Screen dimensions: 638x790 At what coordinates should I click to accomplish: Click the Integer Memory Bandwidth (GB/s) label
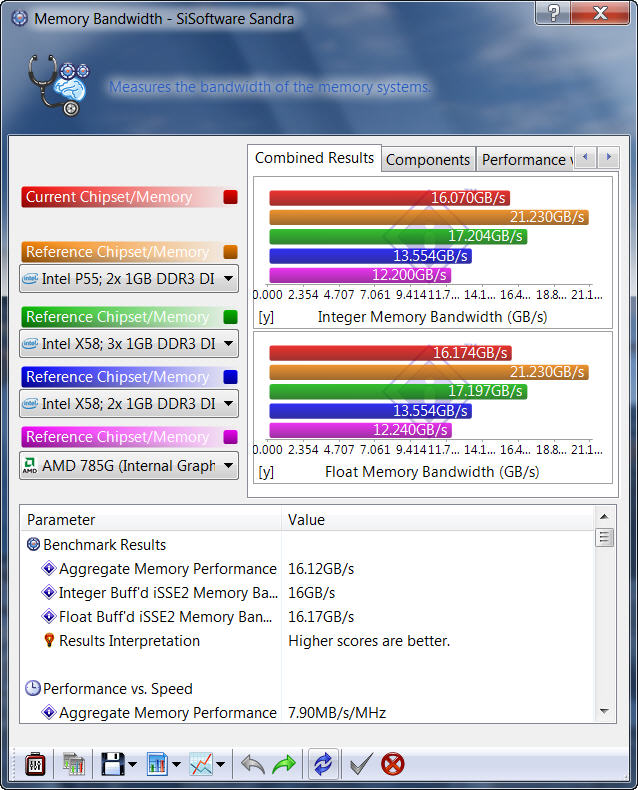tap(432, 317)
